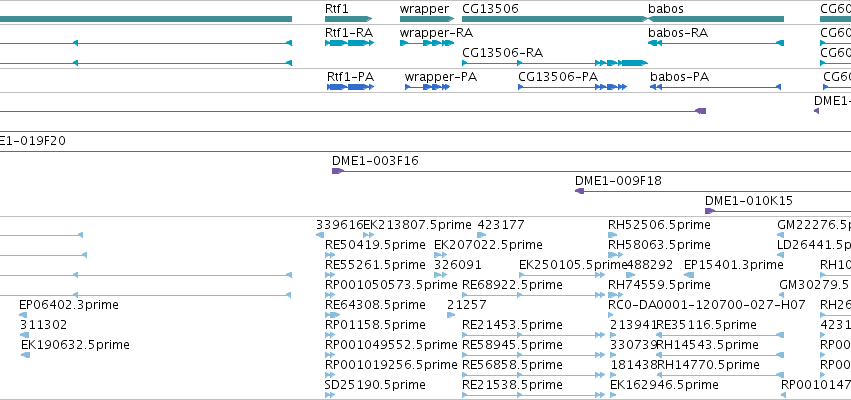Open EST 339616
Viewport: 851px width, 400px height.
tap(339, 225)
